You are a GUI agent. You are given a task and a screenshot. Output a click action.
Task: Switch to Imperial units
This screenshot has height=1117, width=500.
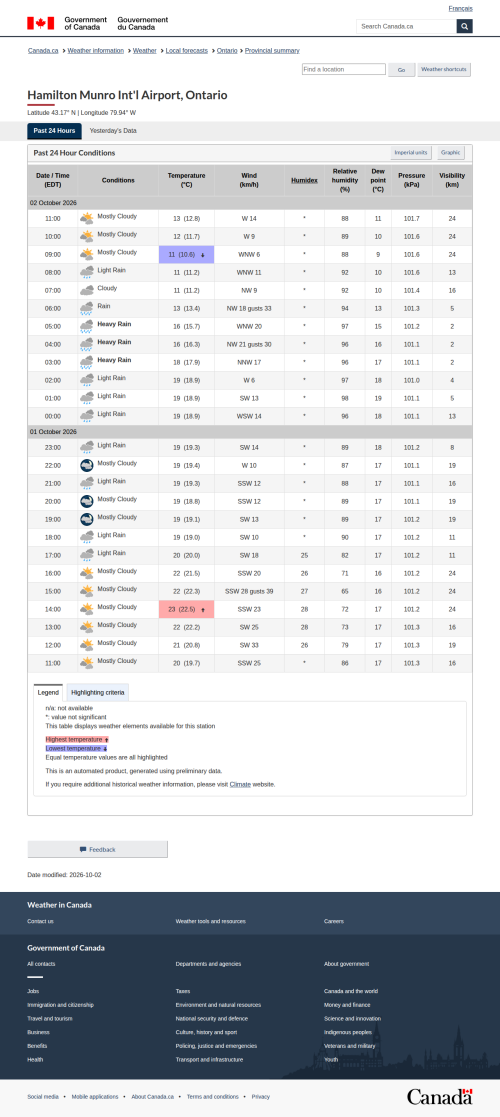coord(412,152)
